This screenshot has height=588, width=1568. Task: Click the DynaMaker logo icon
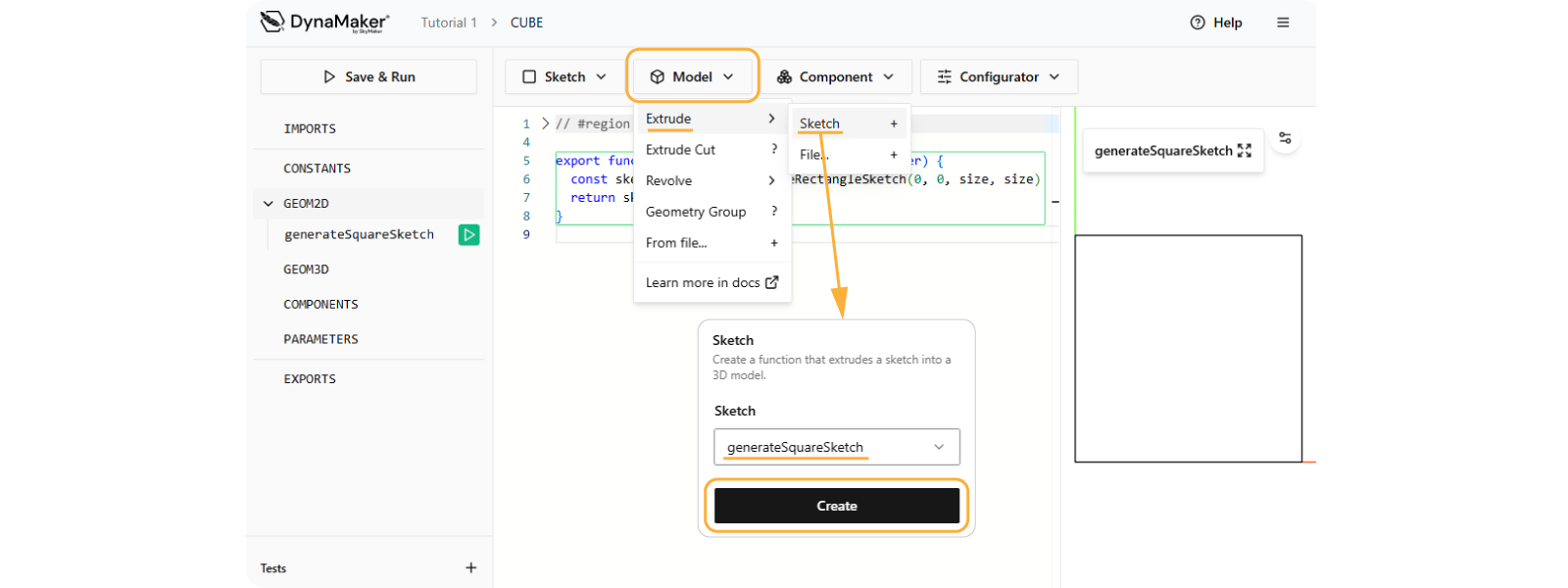click(272, 22)
